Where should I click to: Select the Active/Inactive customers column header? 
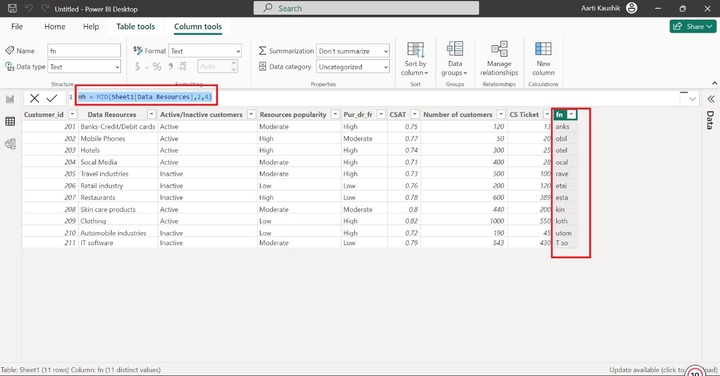pos(201,114)
